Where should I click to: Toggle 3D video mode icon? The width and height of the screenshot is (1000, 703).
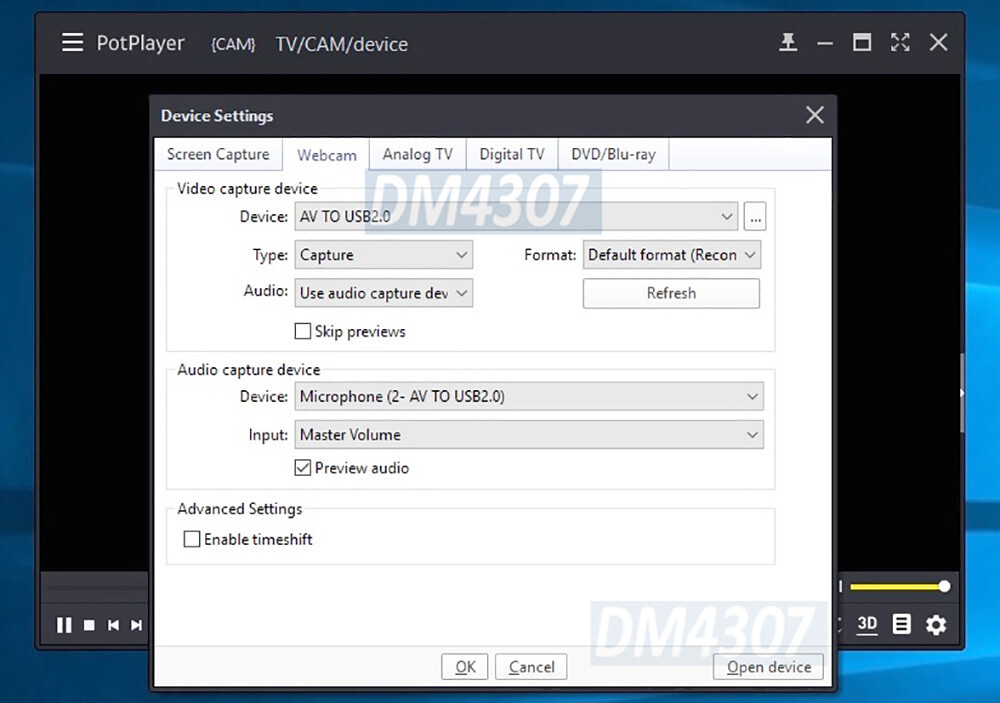click(x=867, y=624)
